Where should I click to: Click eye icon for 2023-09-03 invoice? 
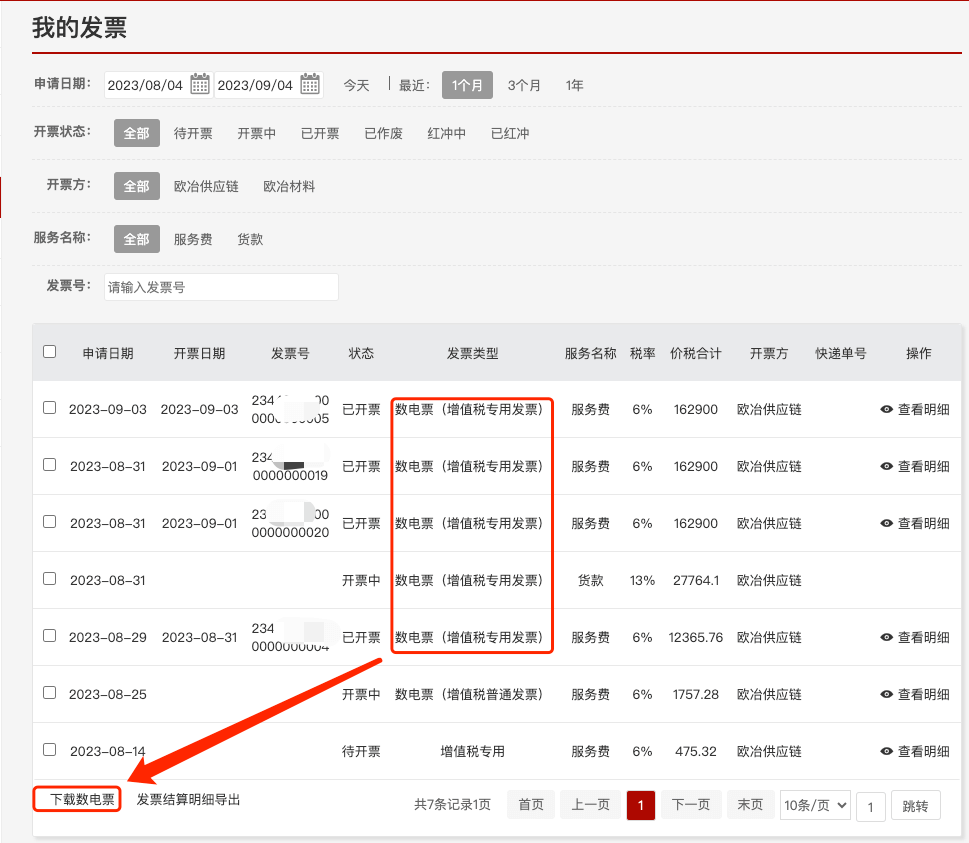pyautogui.click(x=887, y=410)
